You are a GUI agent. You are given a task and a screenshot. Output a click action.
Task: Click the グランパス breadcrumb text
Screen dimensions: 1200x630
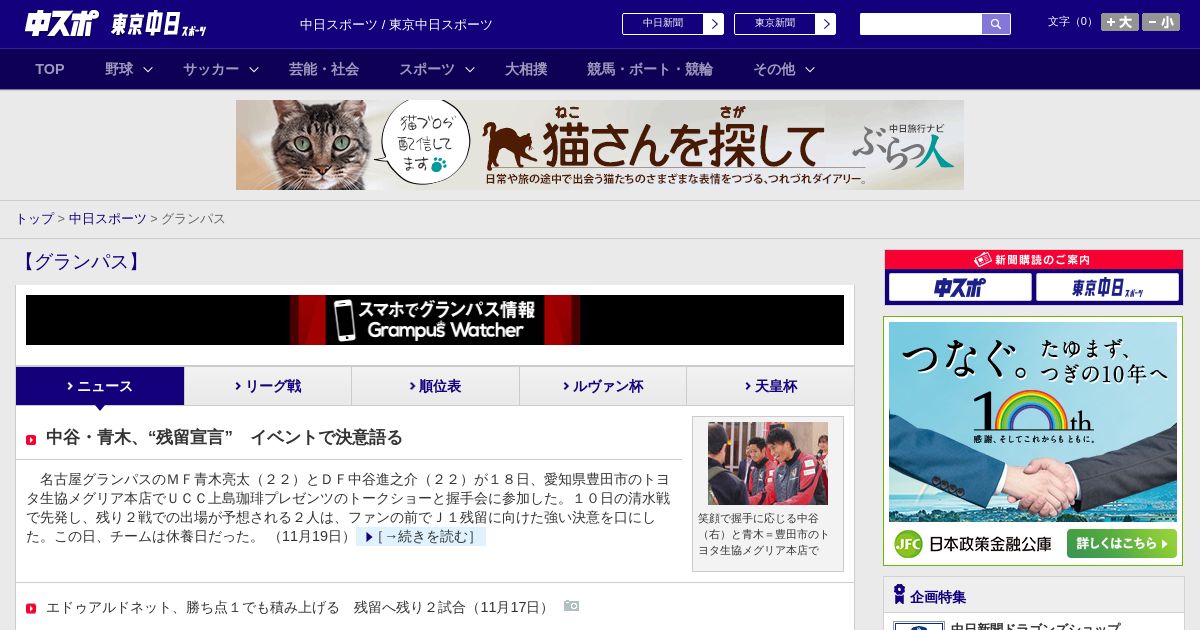tap(193, 219)
